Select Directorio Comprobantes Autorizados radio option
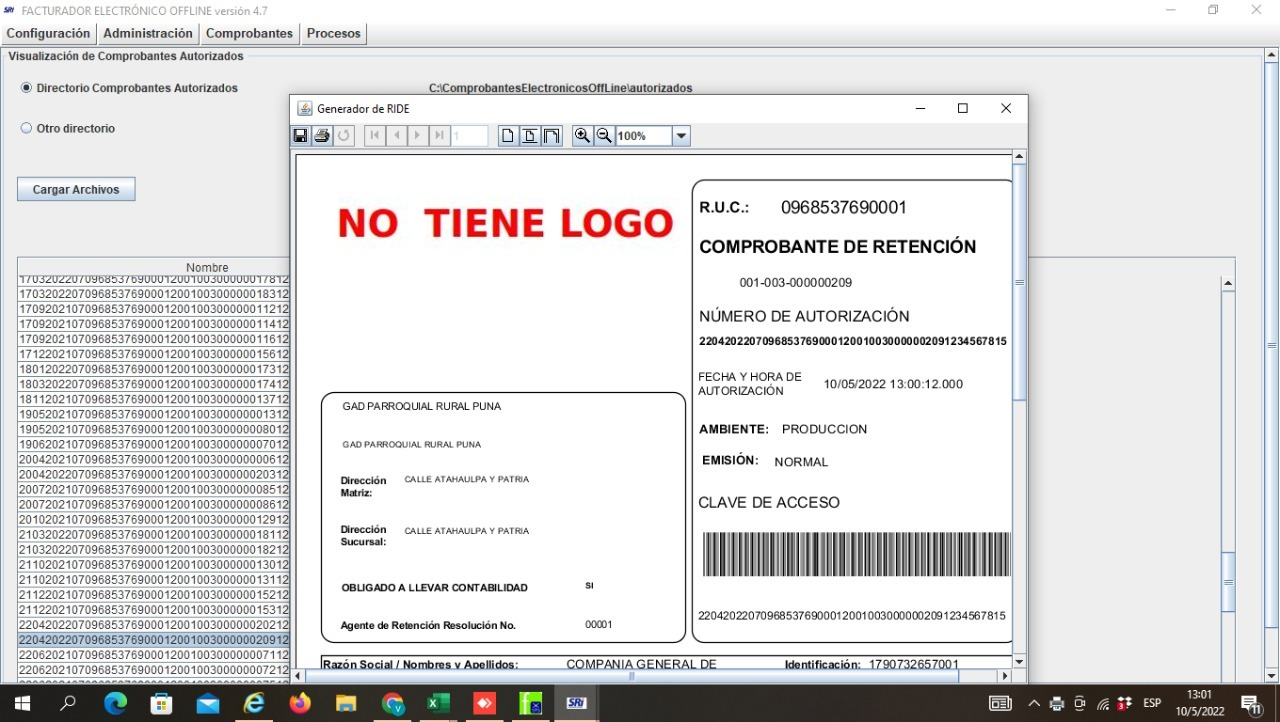 coord(27,88)
